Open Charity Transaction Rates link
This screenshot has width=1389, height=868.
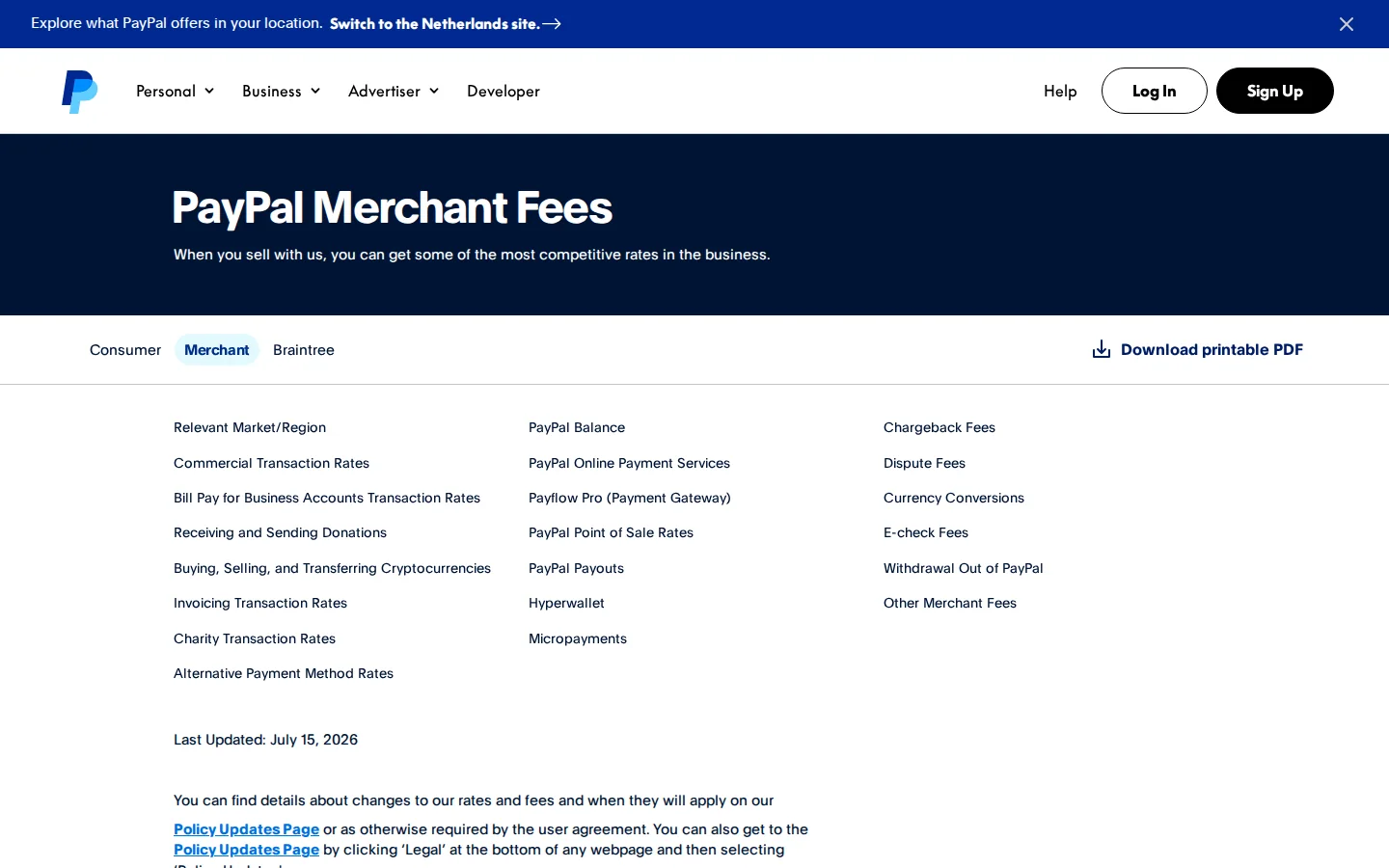coord(255,638)
